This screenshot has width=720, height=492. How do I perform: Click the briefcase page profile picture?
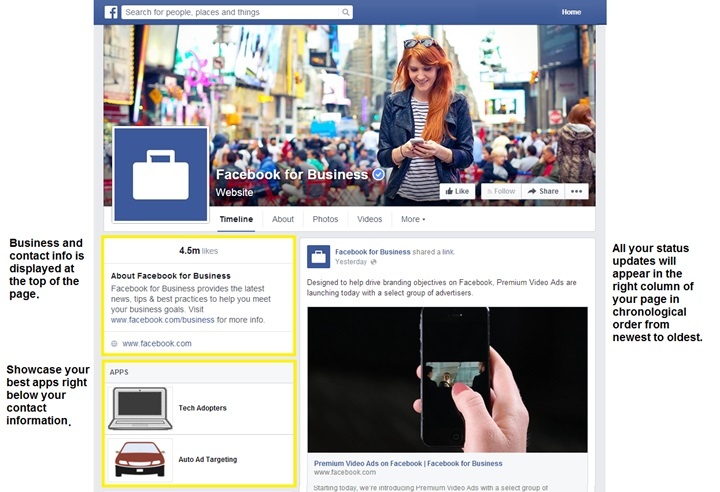[x=161, y=175]
